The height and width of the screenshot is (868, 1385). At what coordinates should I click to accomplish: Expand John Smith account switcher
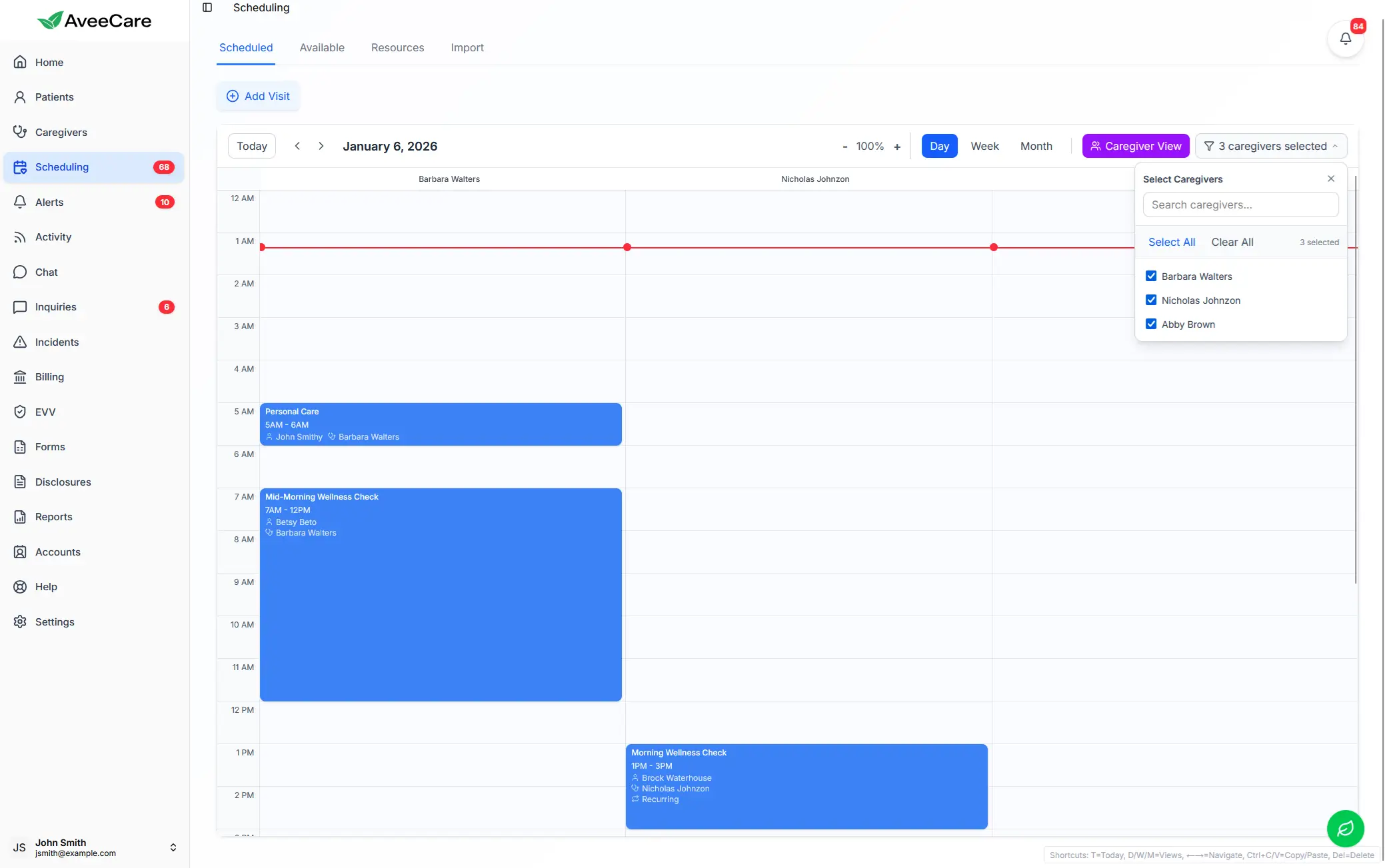pyautogui.click(x=173, y=847)
